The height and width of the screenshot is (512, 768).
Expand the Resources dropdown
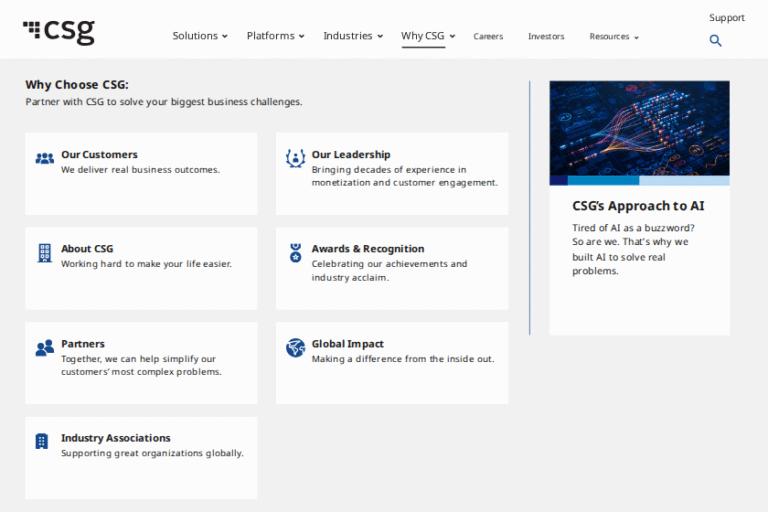[613, 37]
